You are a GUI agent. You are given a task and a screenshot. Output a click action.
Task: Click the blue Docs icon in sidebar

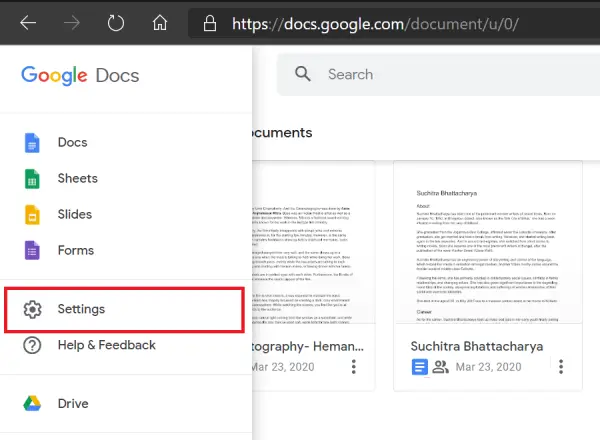(32, 143)
